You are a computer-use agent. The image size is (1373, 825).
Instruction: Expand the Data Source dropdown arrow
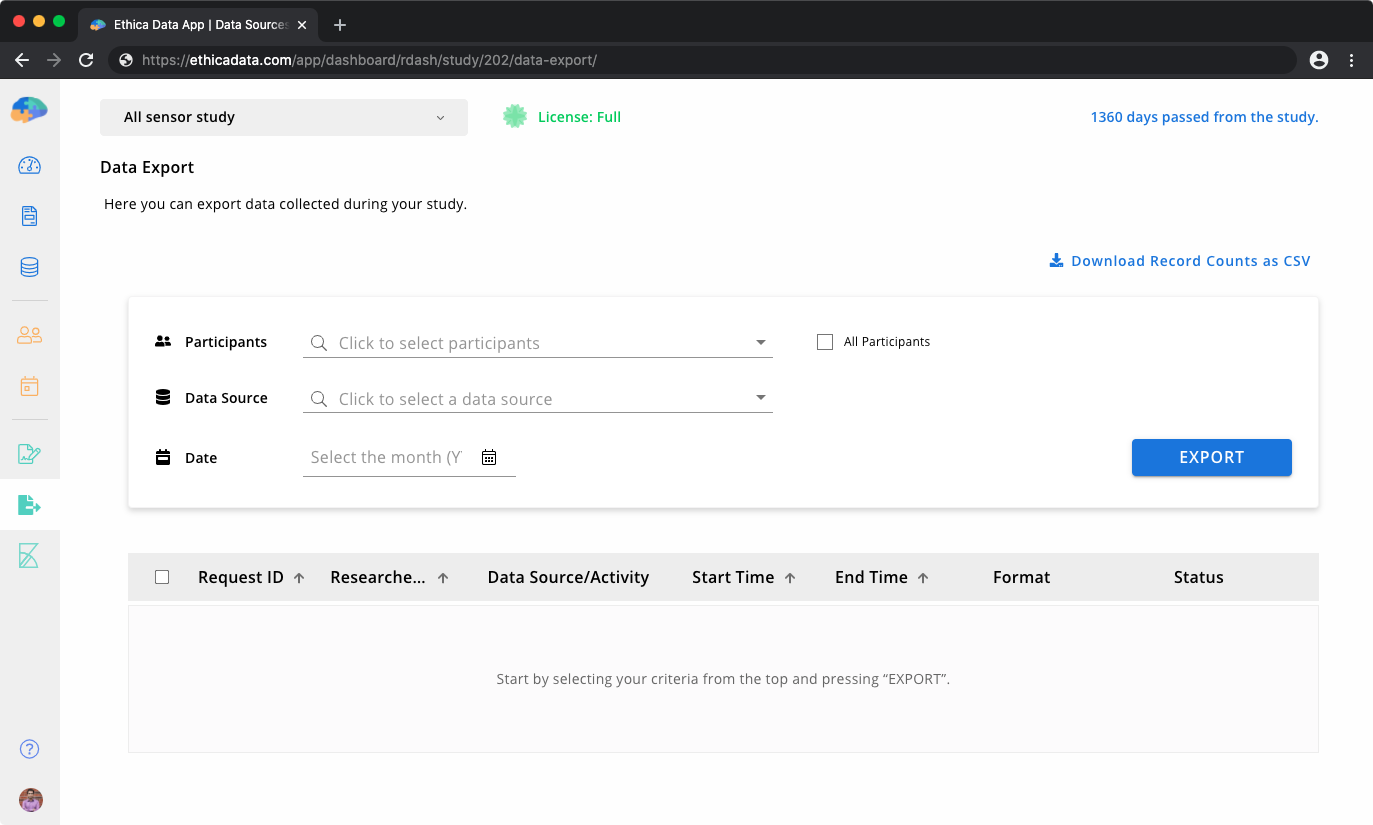[761, 398]
